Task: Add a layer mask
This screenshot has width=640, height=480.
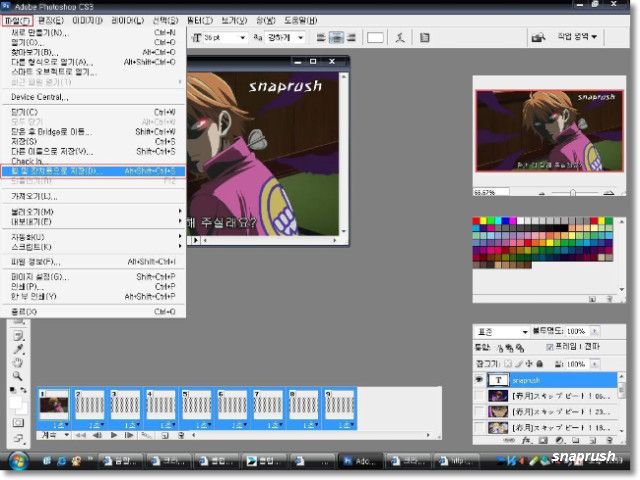Action: [543, 440]
